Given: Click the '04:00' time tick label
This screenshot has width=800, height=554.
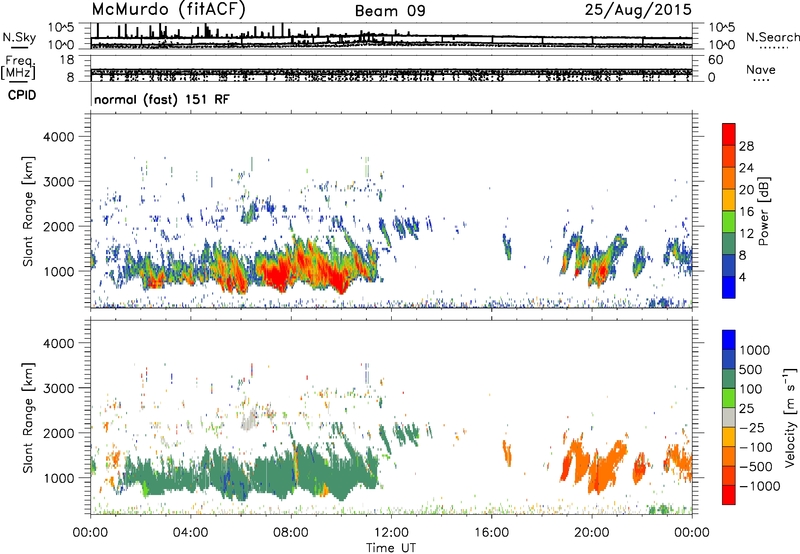Looking at the screenshot, I should (x=190, y=533).
